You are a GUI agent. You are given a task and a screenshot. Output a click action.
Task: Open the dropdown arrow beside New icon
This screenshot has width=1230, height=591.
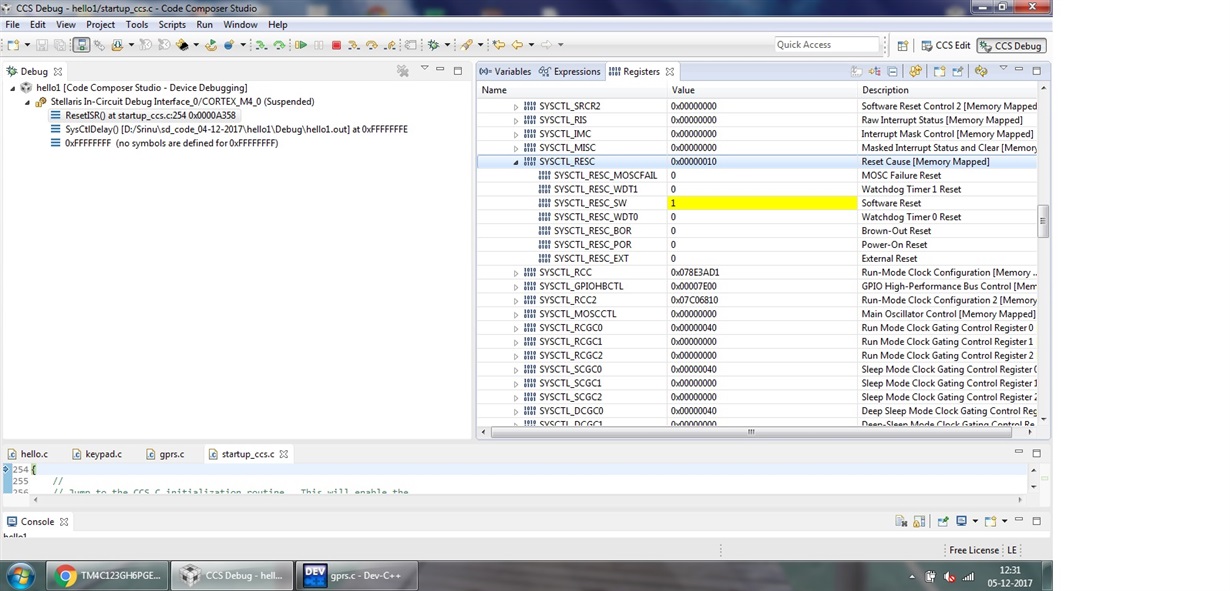(27, 45)
